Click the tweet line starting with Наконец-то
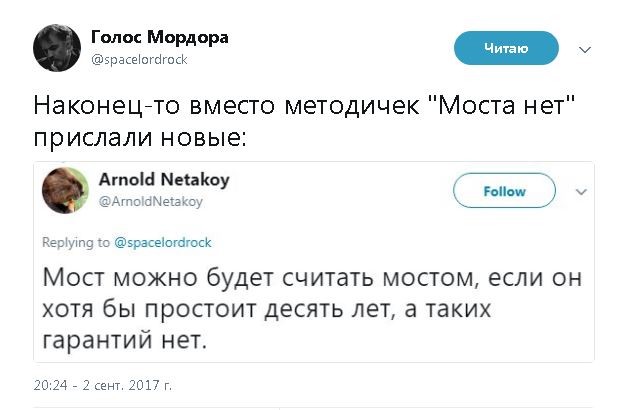Image resolution: width=631 pixels, height=410 pixels. coord(308,104)
